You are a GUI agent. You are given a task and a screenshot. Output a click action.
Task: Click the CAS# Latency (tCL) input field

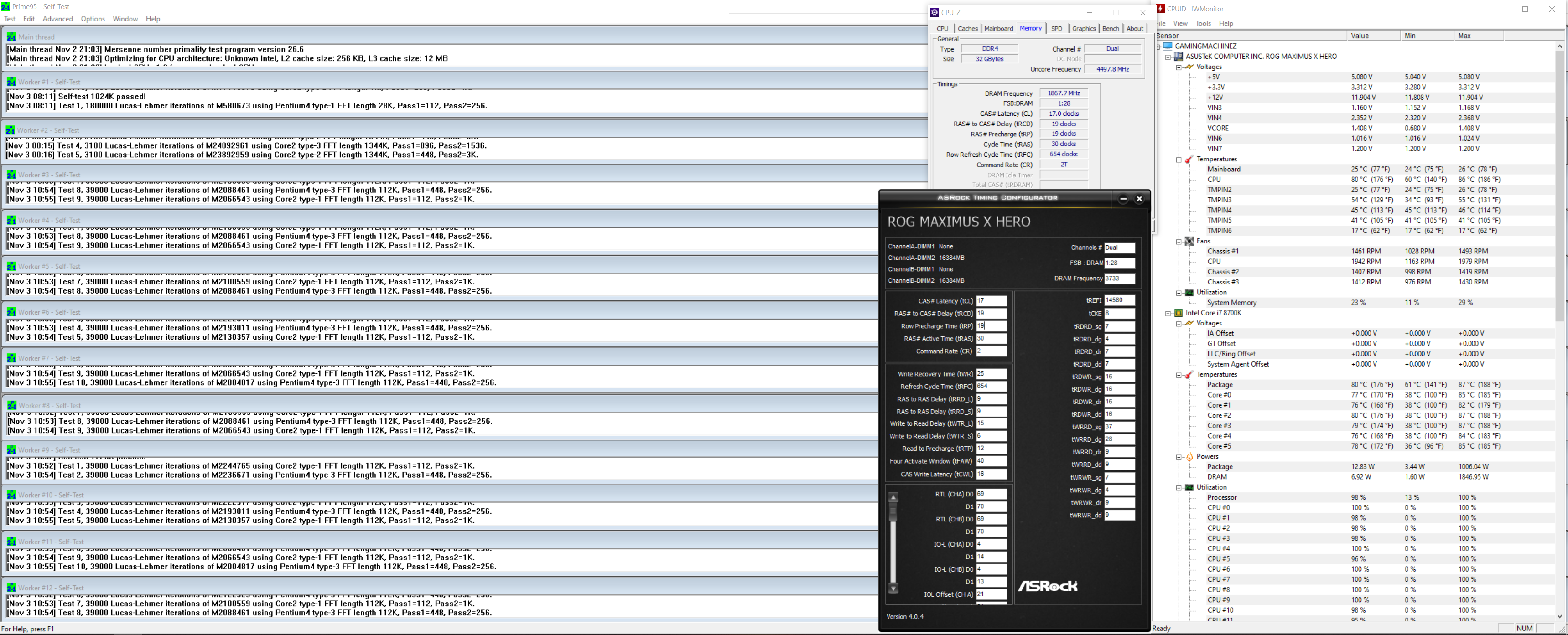991,301
